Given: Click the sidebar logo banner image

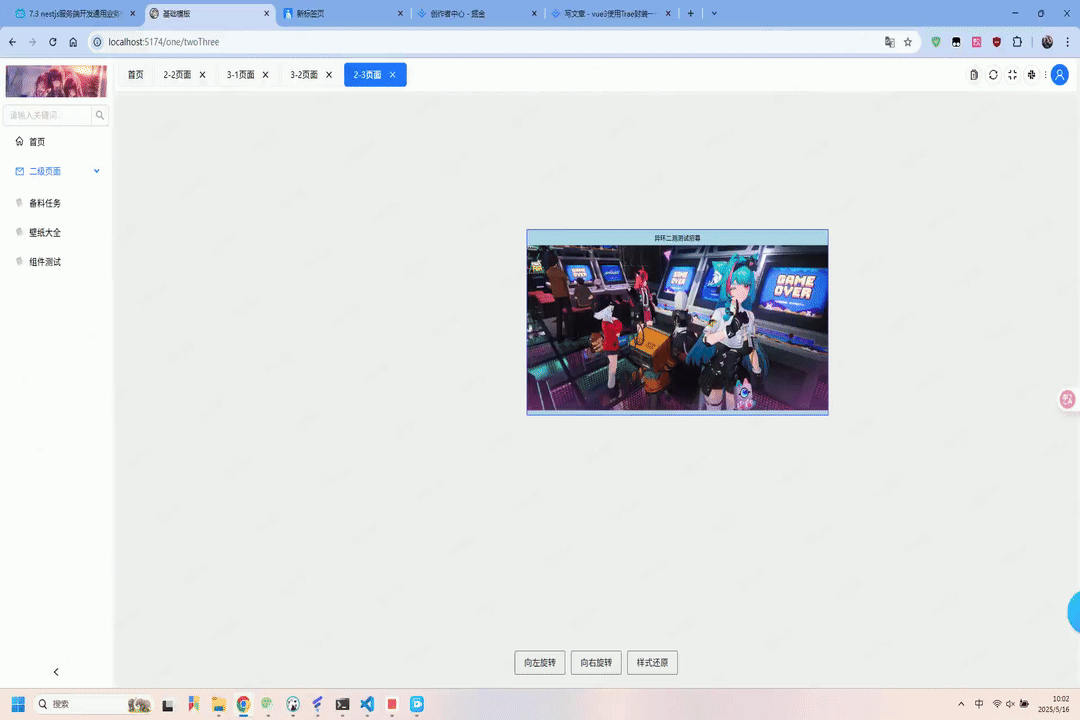Looking at the screenshot, I should [x=56, y=81].
